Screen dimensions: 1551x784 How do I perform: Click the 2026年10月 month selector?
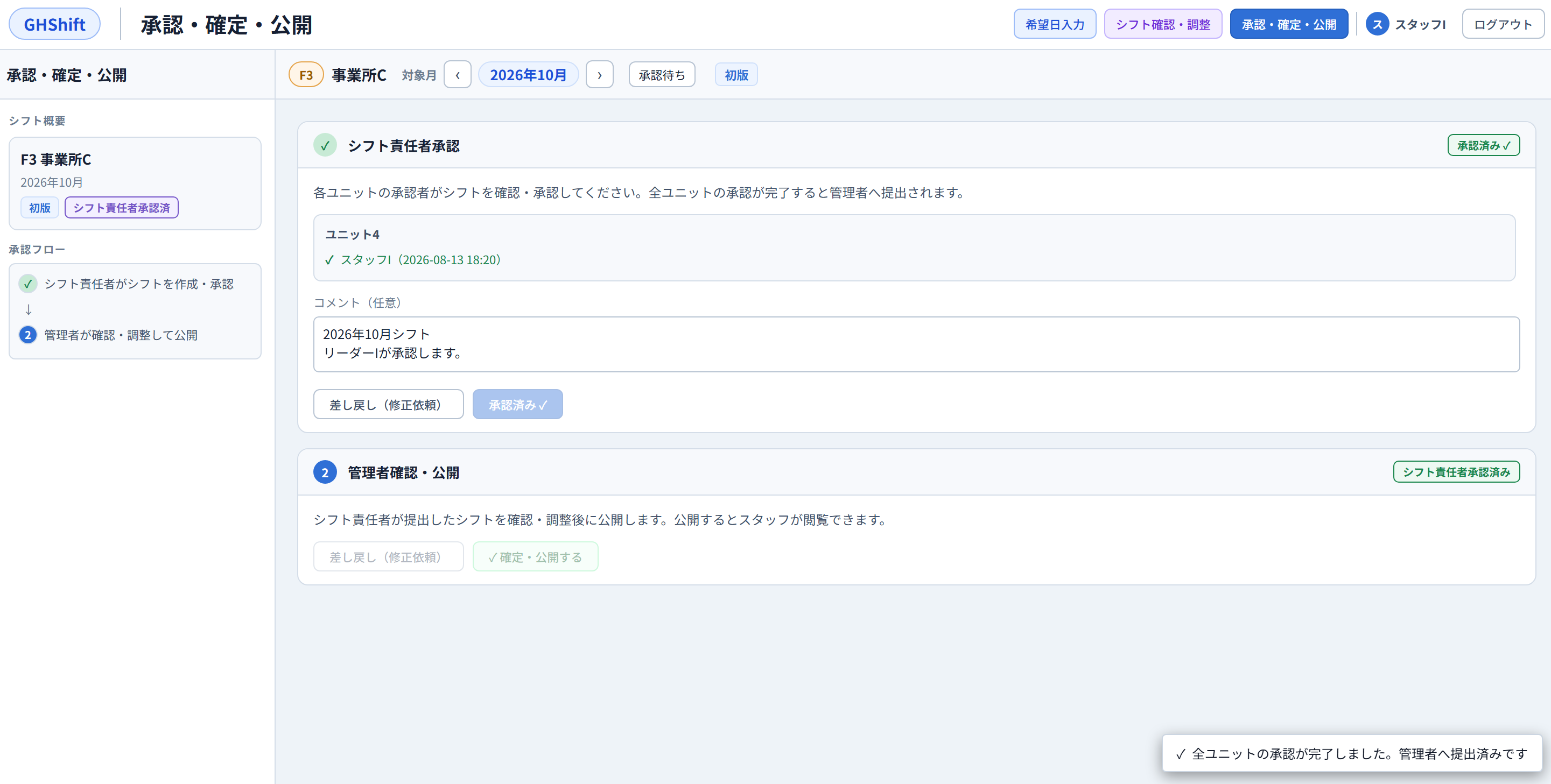pos(528,75)
